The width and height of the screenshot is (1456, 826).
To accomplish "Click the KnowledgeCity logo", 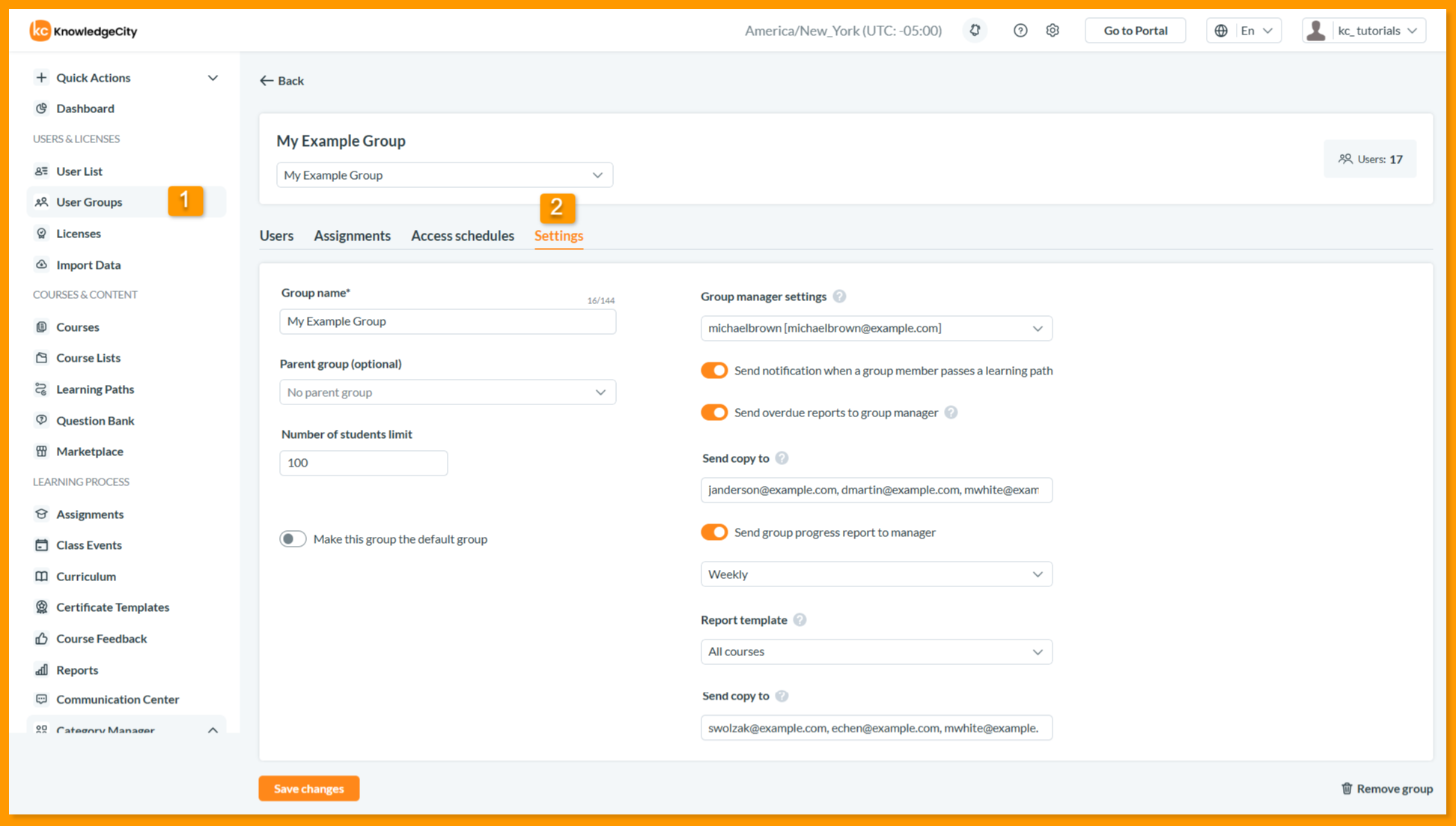I will tap(83, 31).
